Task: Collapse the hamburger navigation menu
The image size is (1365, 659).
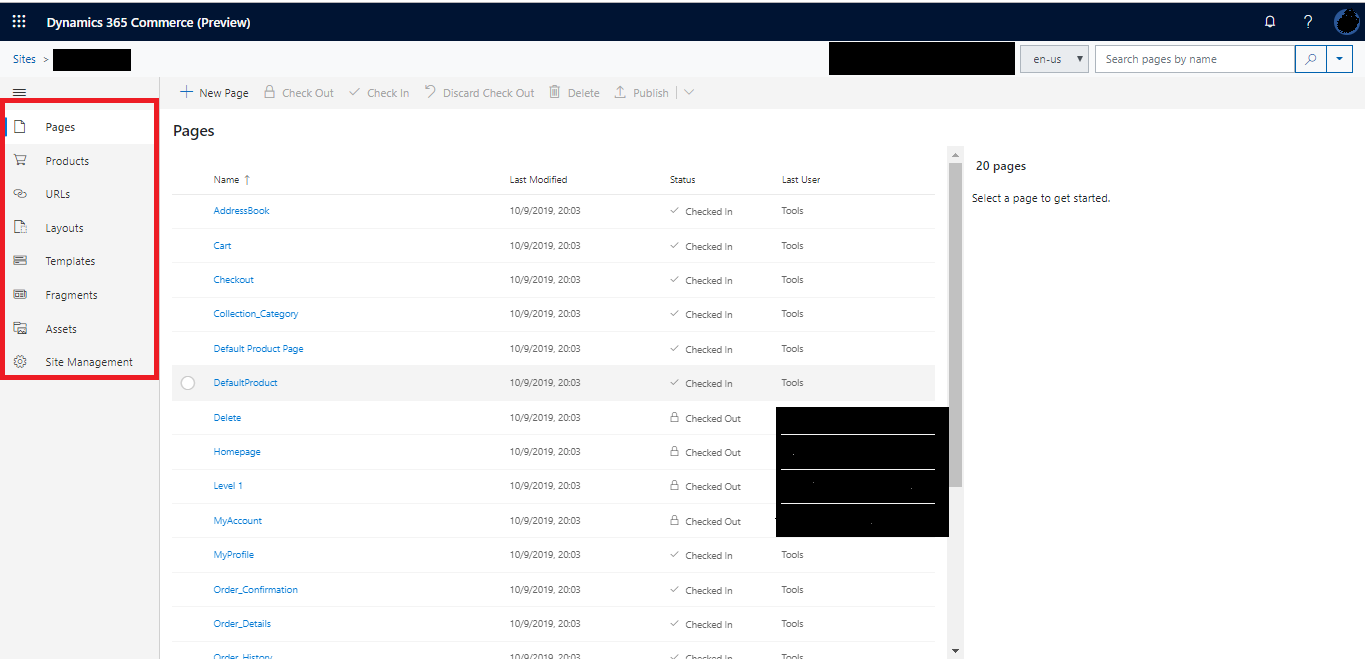Action: tap(19, 92)
